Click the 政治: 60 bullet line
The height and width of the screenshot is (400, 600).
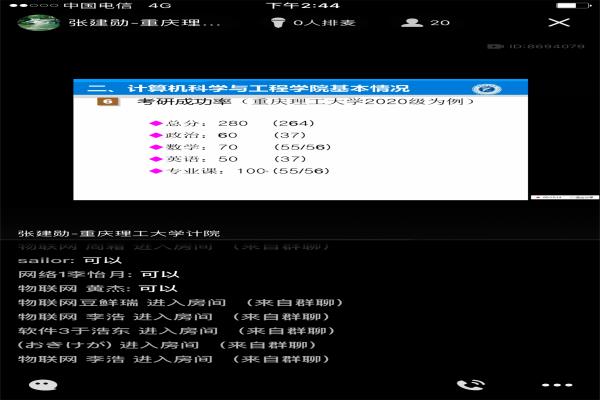[228, 135]
